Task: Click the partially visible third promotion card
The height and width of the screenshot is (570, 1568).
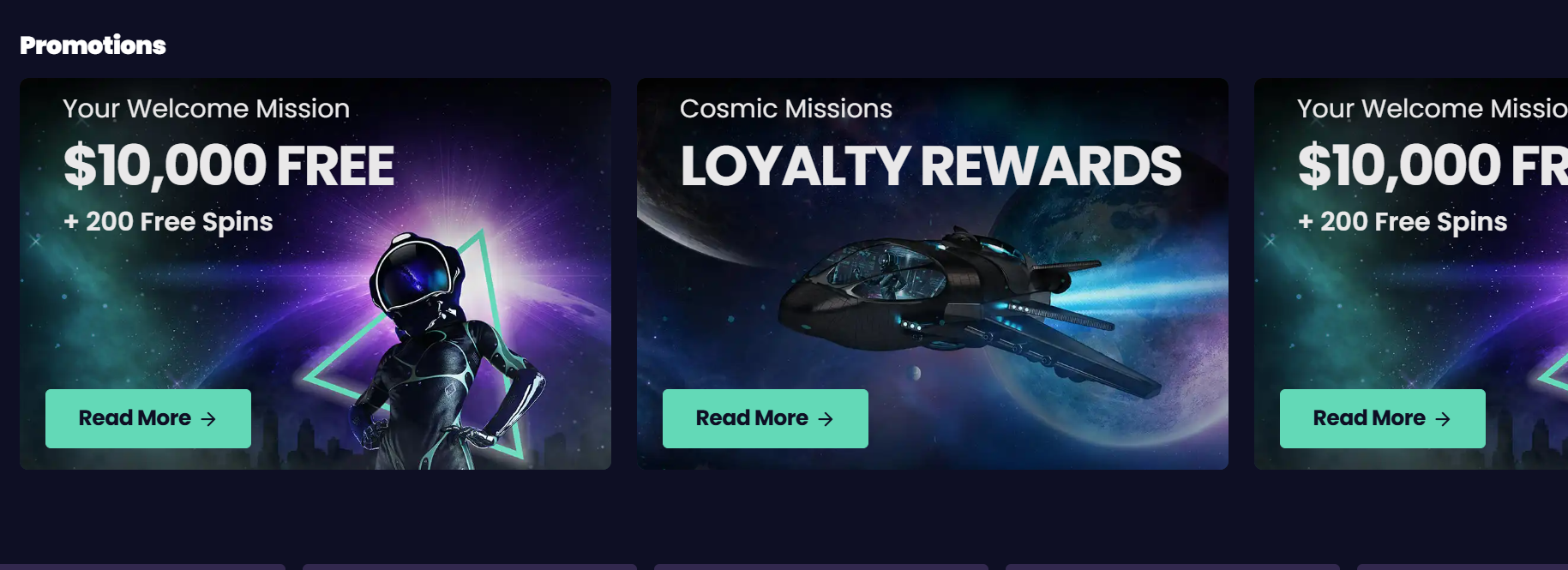Action: pyautogui.click(x=1411, y=273)
